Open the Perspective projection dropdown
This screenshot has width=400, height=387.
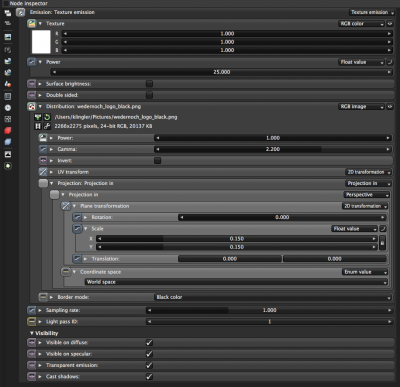click(x=367, y=195)
